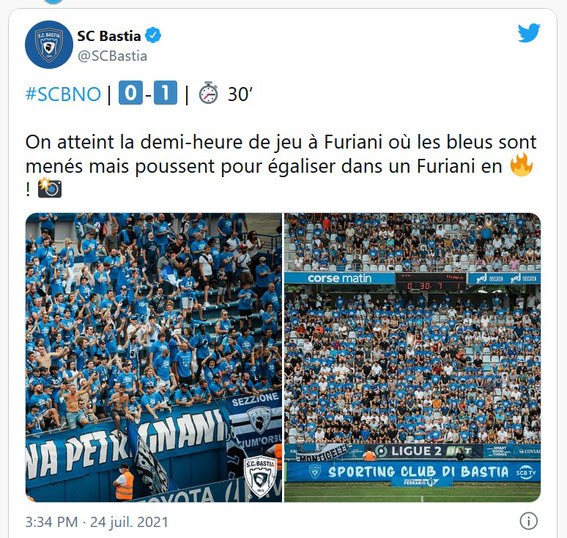Open the #SCBNO hashtag link
This screenshot has width=567, height=538.
[x=63, y=94]
